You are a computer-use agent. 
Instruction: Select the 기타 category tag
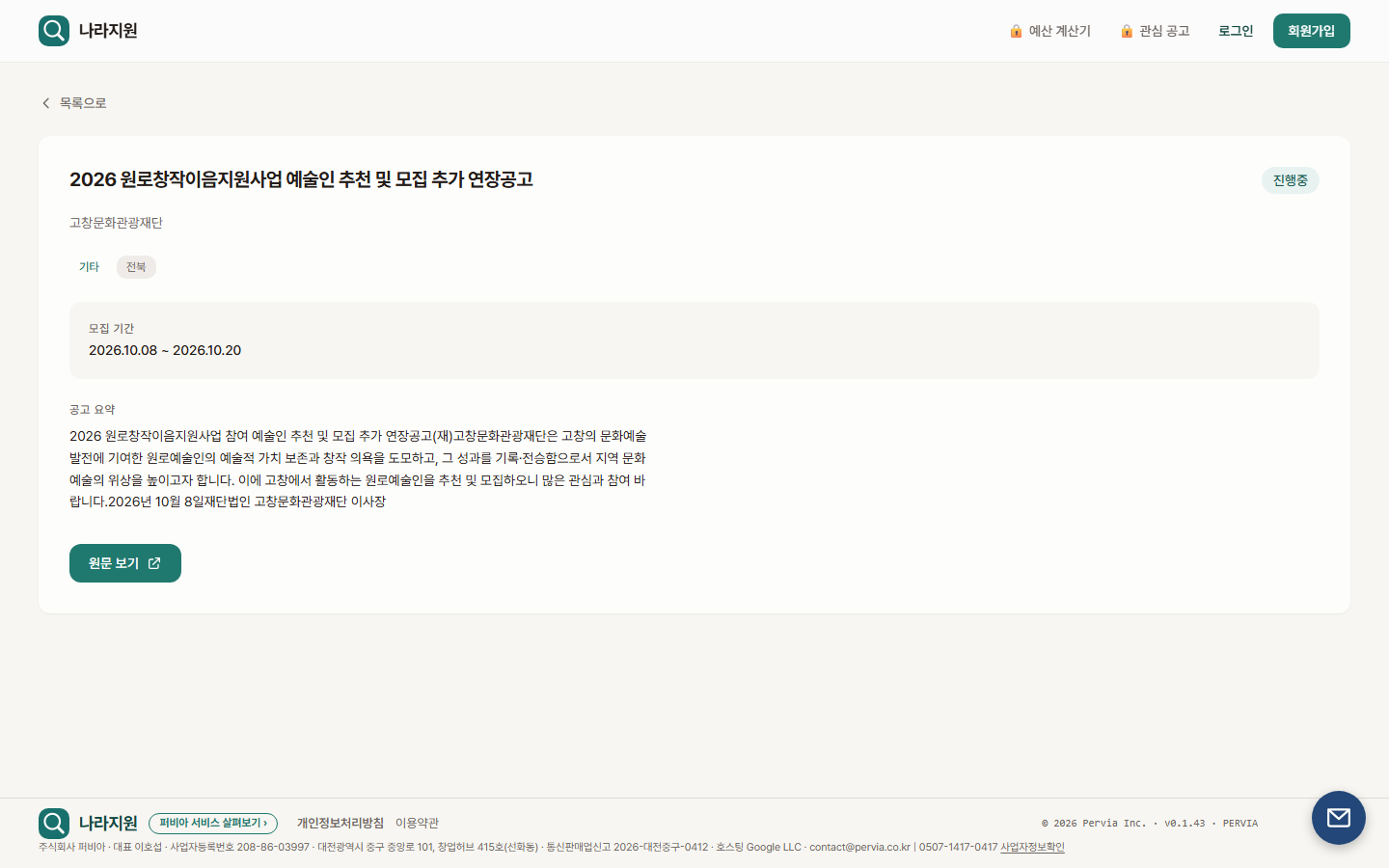(x=89, y=267)
